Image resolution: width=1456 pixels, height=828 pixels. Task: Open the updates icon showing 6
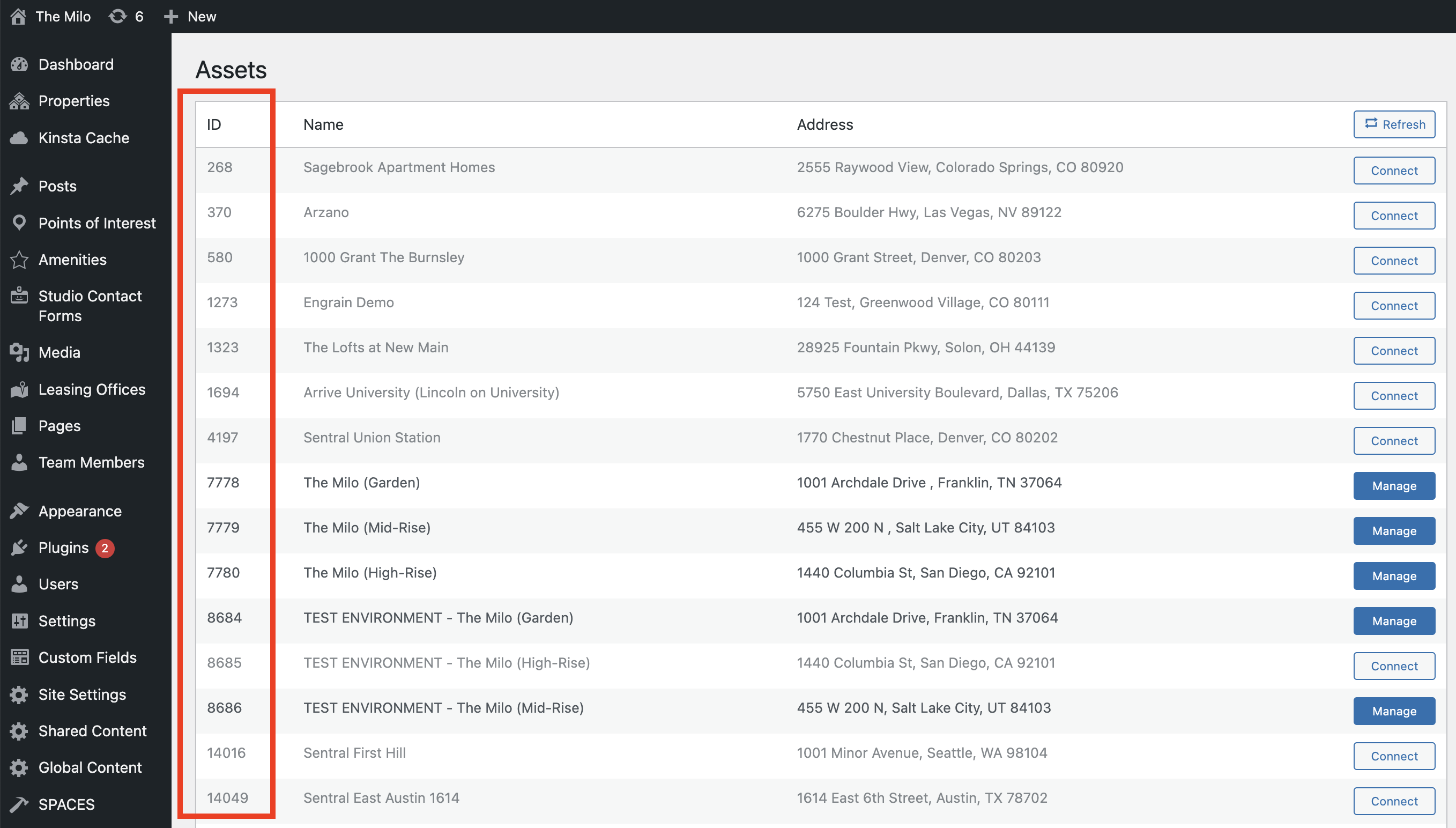pos(117,17)
